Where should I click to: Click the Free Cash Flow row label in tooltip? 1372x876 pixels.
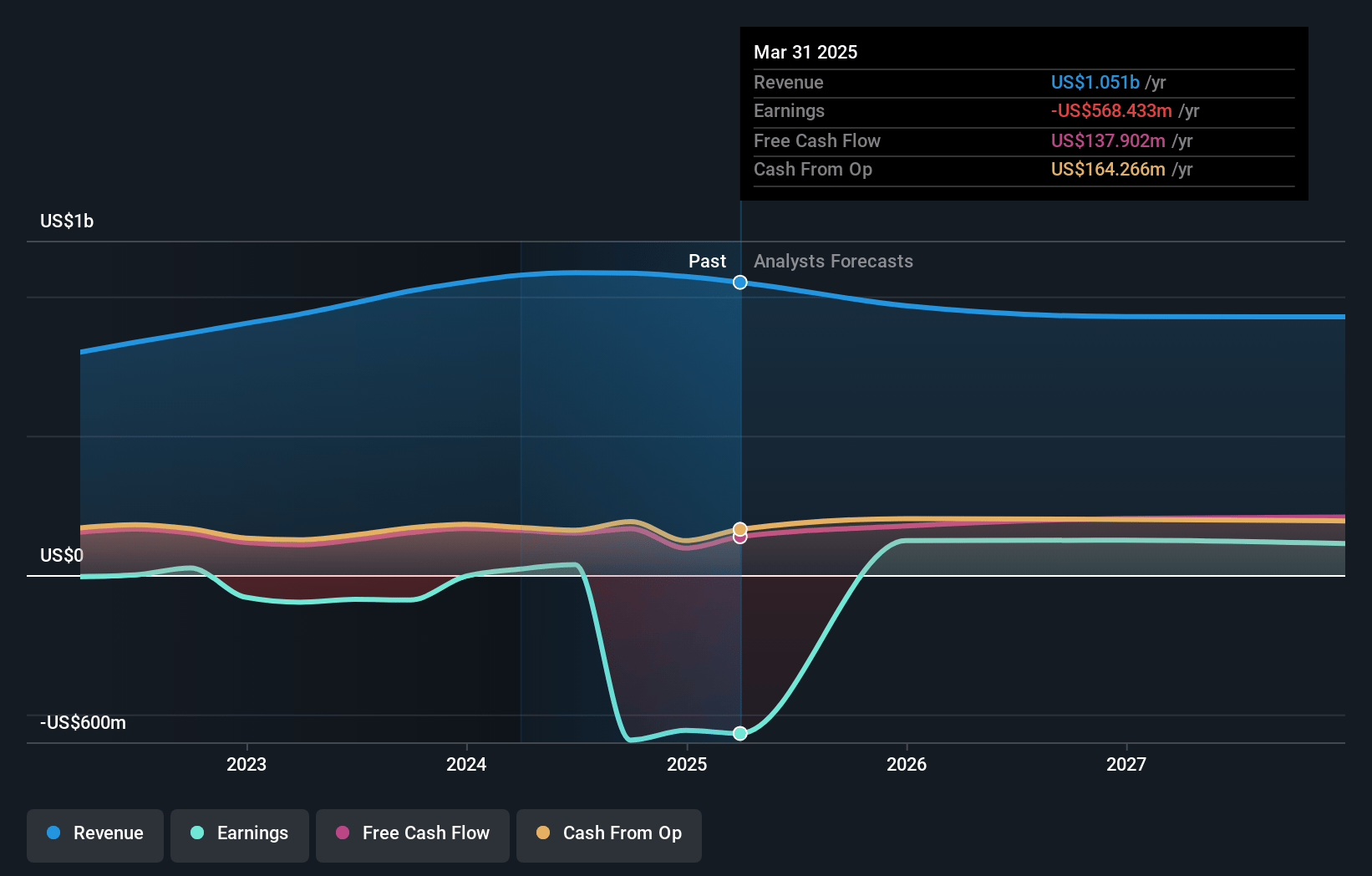(x=817, y=140)
